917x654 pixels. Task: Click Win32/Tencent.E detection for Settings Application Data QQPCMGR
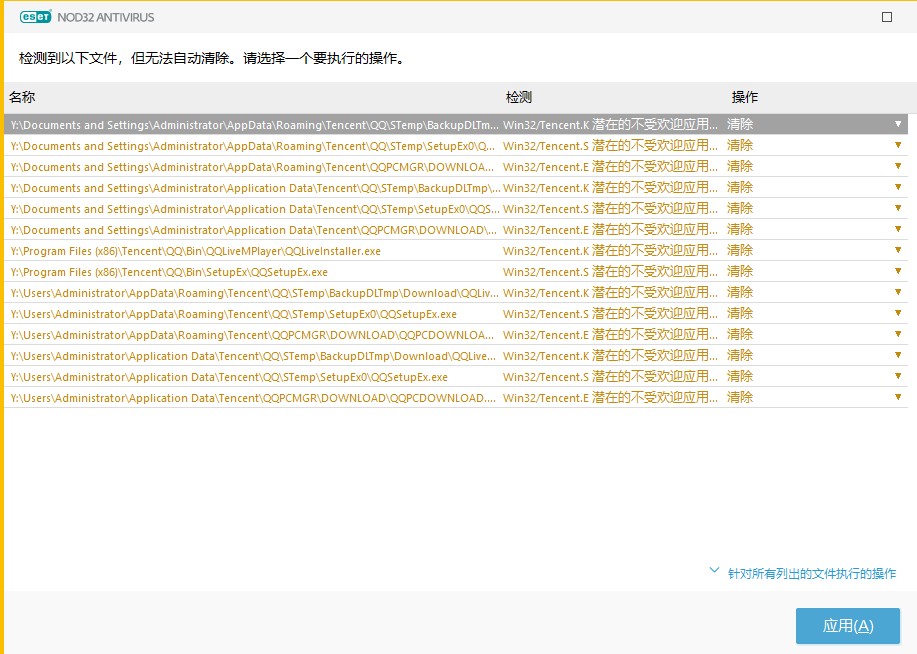pyautogui.click(x=610, y=230)
